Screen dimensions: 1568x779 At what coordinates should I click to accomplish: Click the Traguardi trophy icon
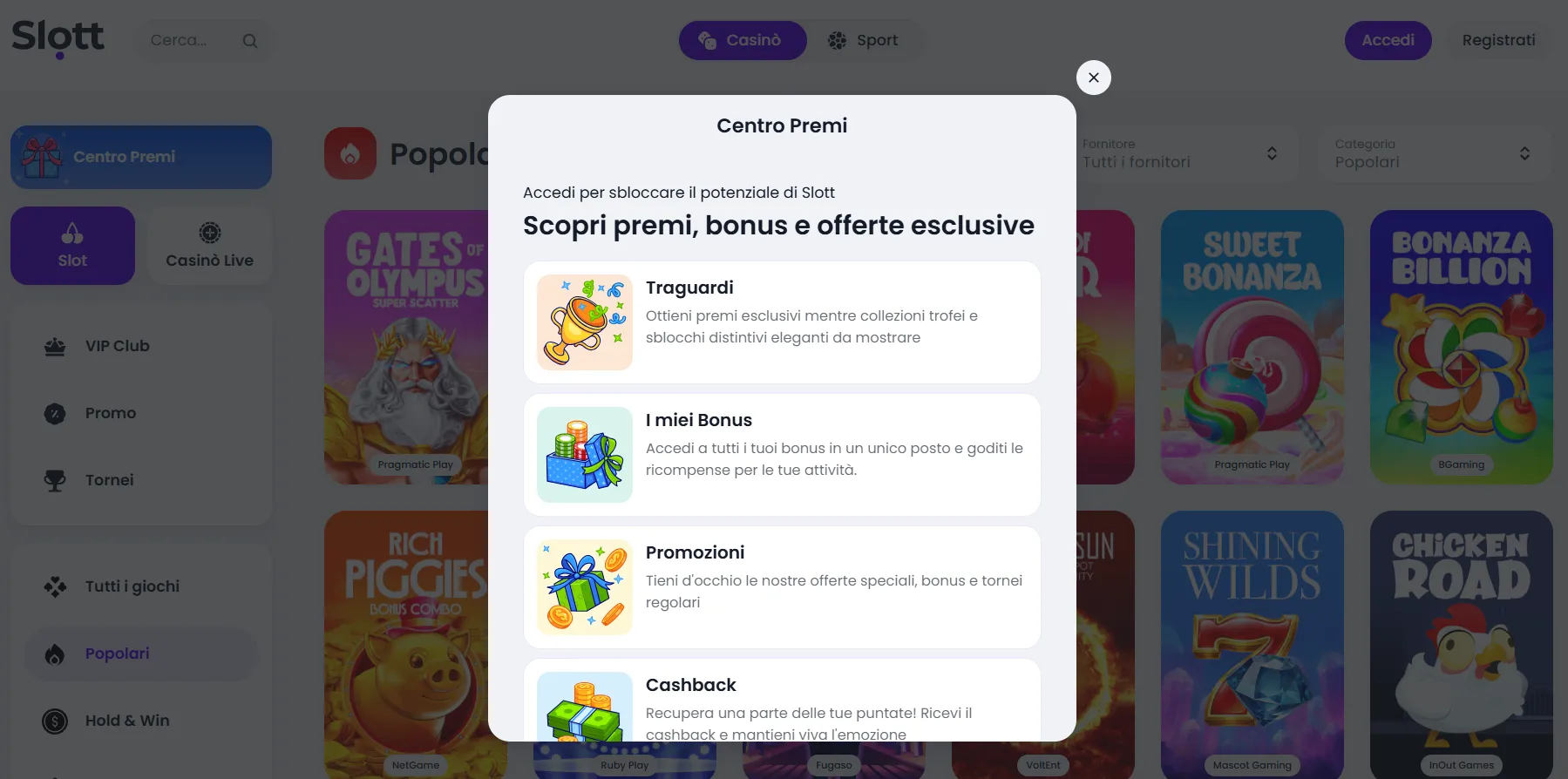(x=585, y=322)
